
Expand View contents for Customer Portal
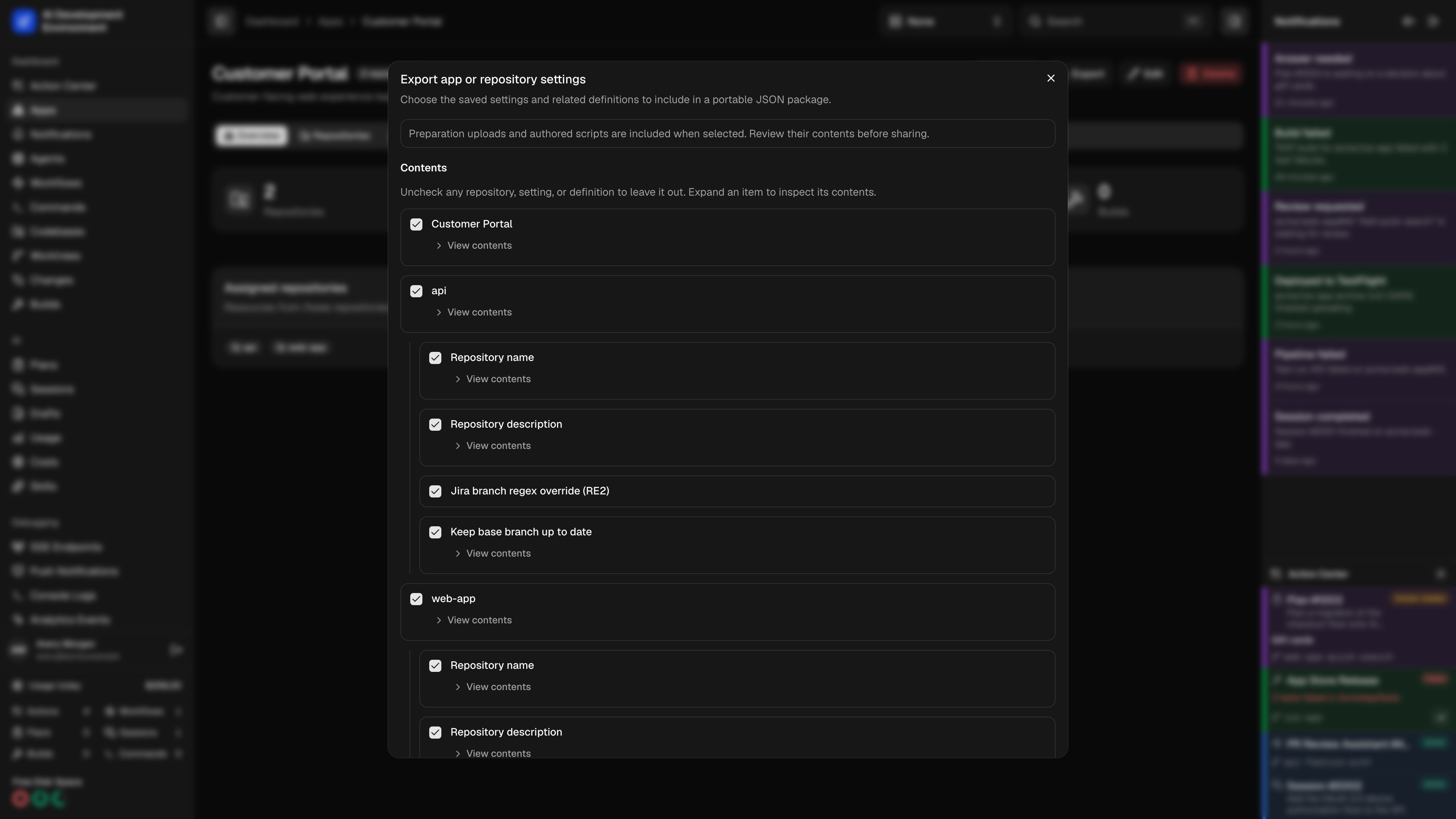474,245
